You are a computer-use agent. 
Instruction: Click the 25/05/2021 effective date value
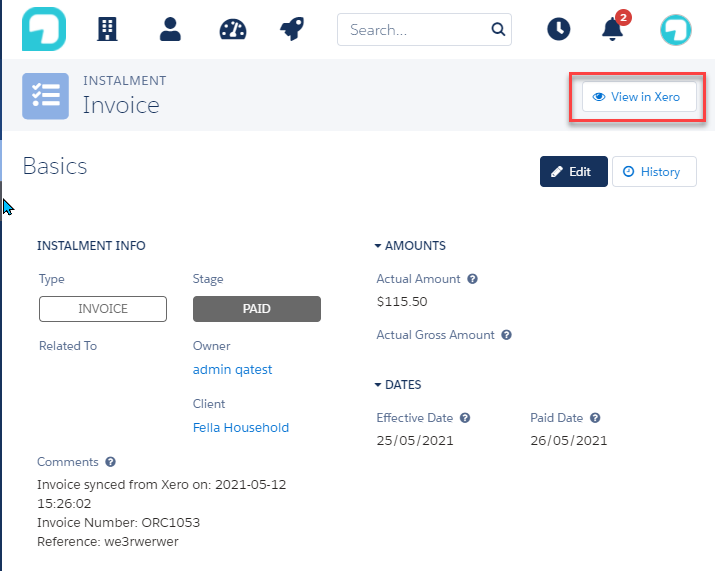coord(415,441)
